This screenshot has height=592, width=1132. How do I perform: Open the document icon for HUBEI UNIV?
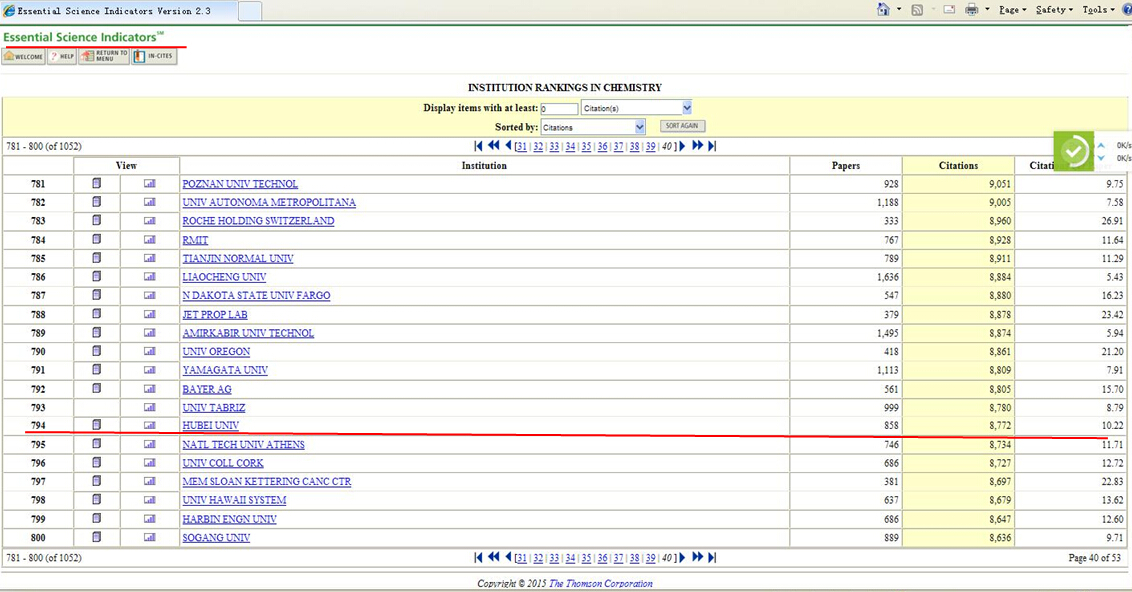pos(97,425)
